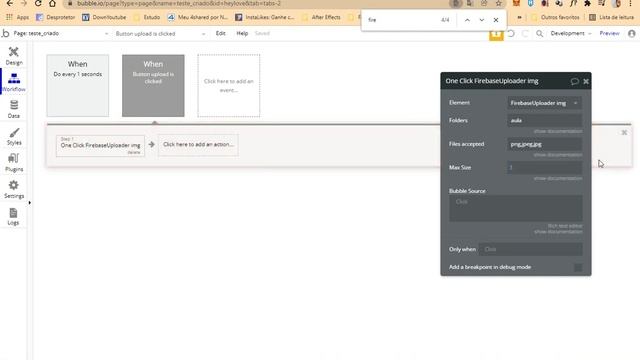Open the Workflow tab in sidebar

tap(13, 82)
